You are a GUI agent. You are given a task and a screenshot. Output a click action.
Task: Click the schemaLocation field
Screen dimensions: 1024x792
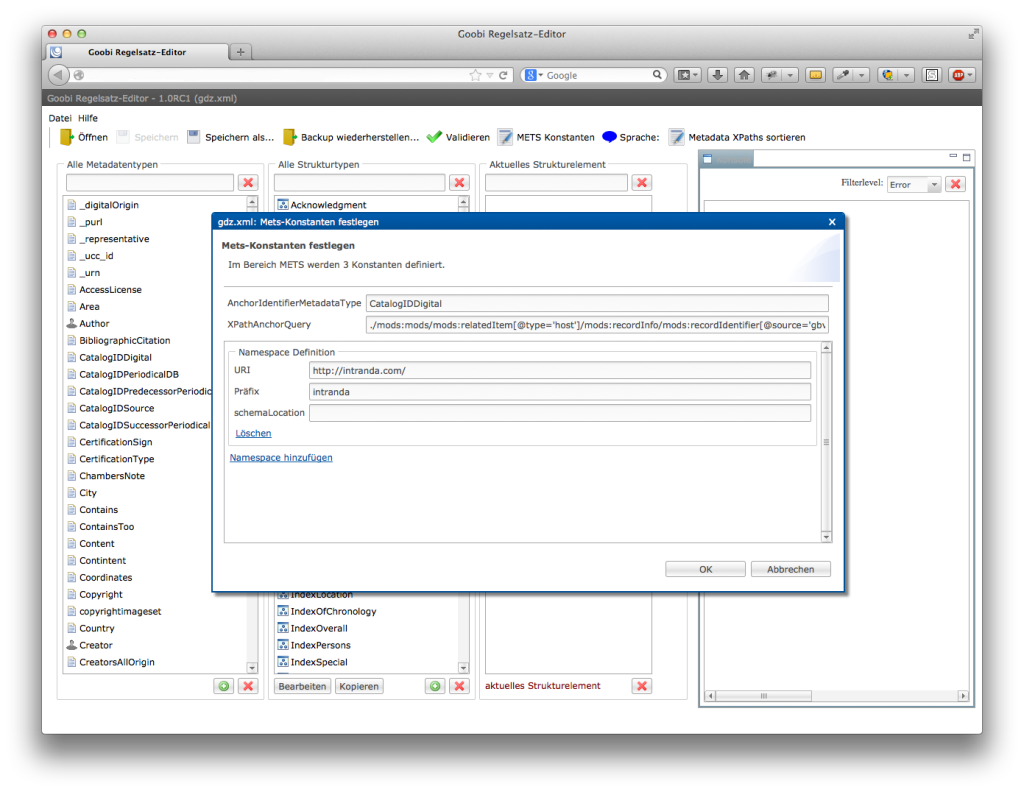pyautogui.click(x=560, y=413)
